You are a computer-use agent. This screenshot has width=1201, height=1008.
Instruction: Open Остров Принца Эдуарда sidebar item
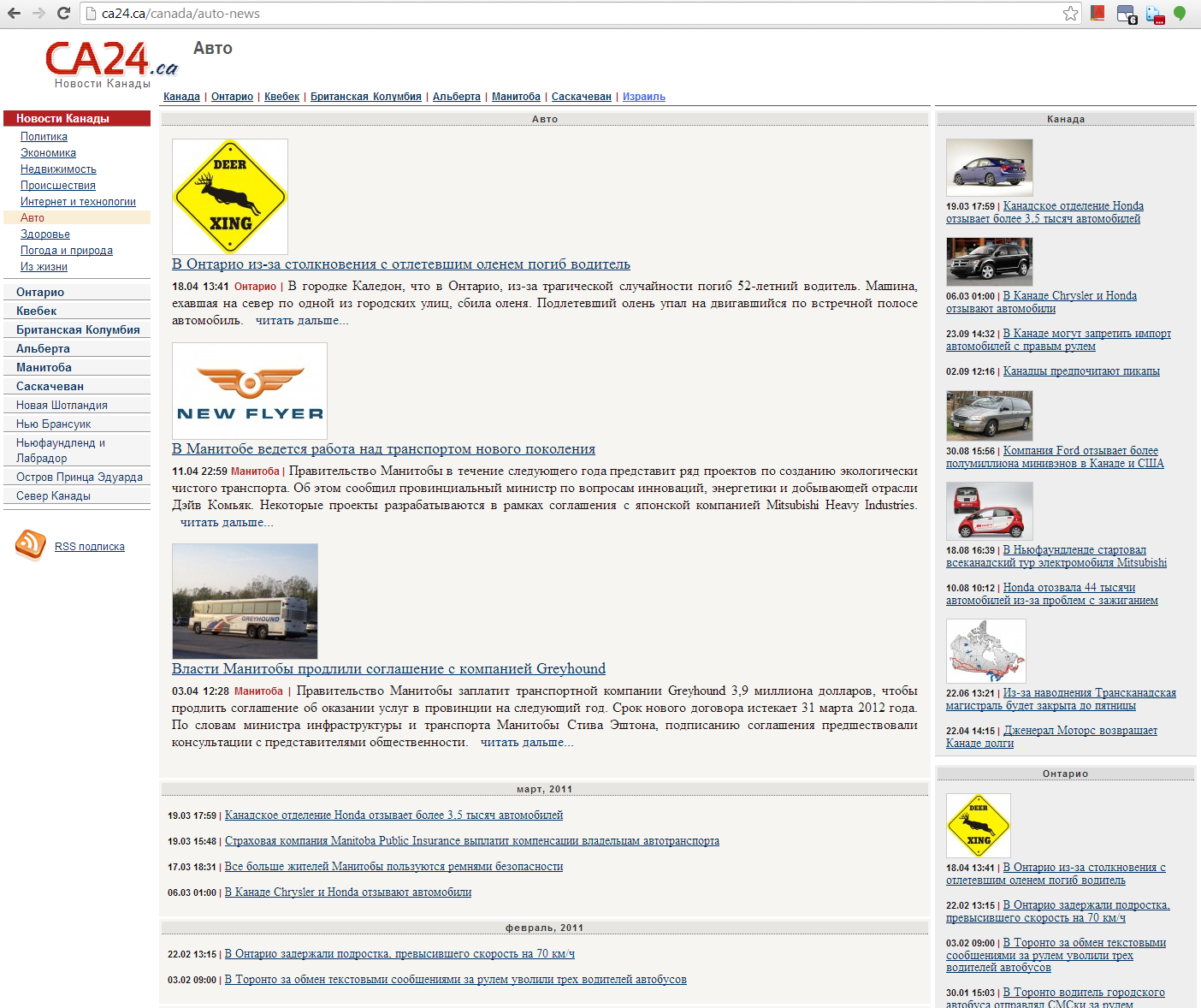[80, 477]
